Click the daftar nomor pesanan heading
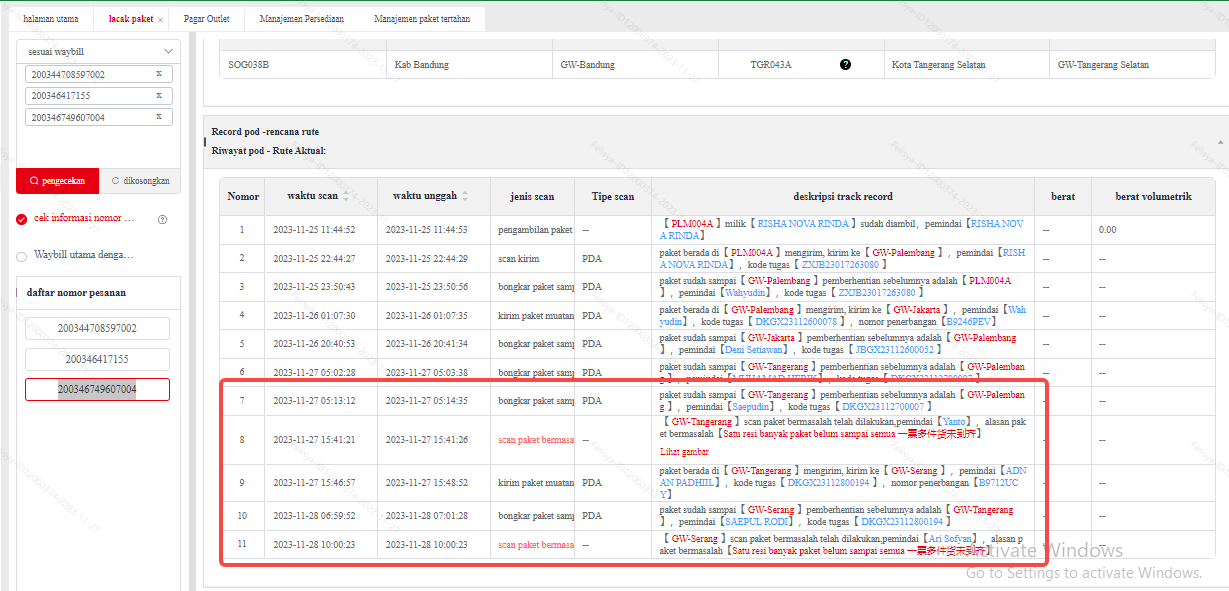This screenshot has height=591, width=1229. [x=76, y=293]
